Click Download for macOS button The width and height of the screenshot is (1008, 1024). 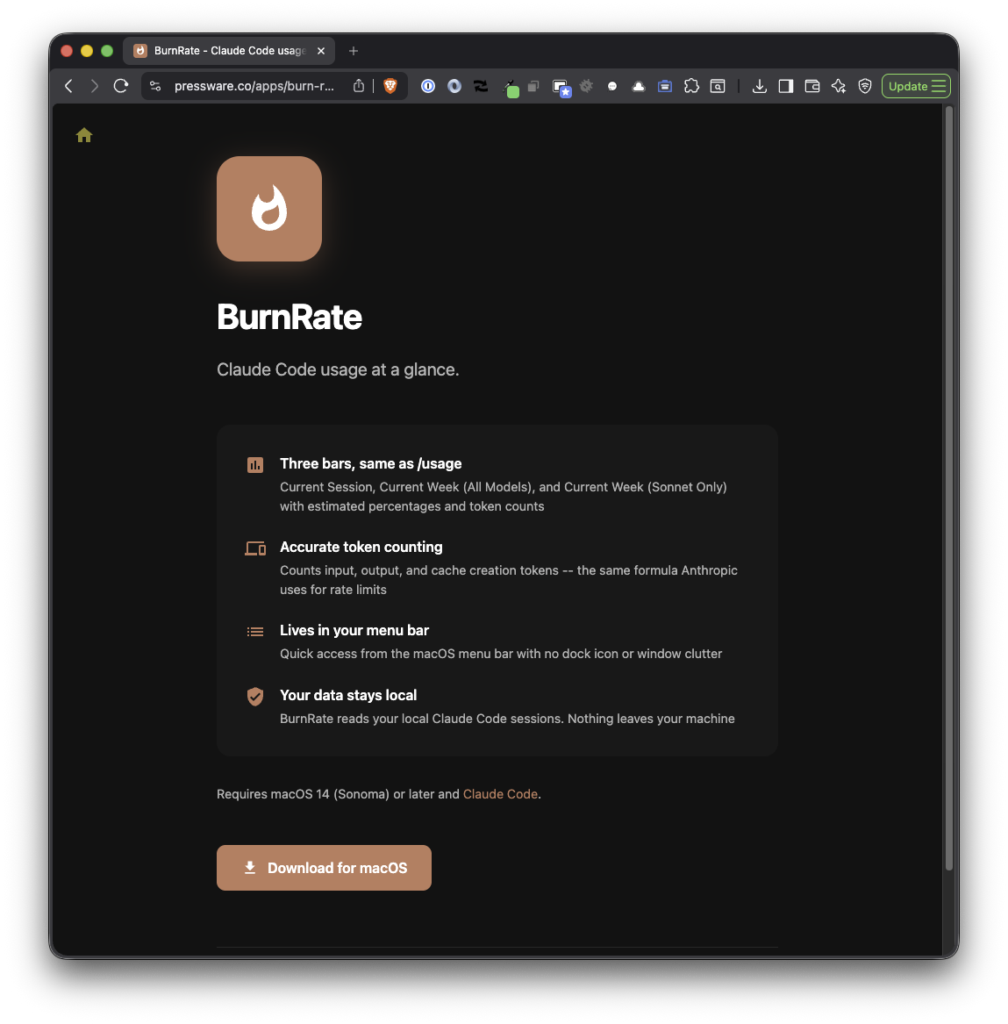click(324, 868)
